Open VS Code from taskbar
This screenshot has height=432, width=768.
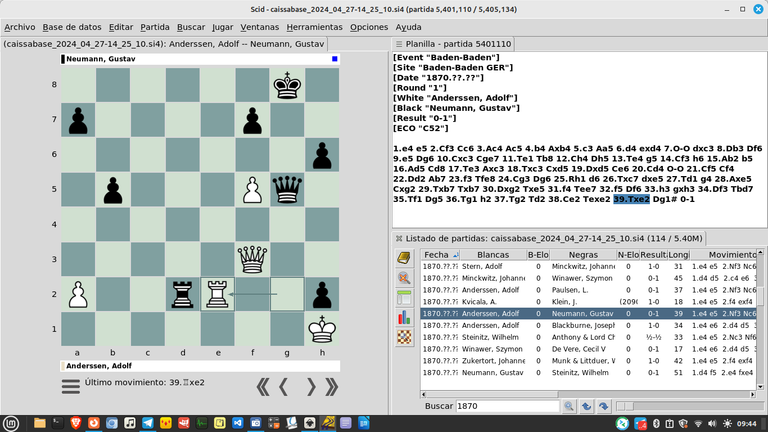[238, 423]
